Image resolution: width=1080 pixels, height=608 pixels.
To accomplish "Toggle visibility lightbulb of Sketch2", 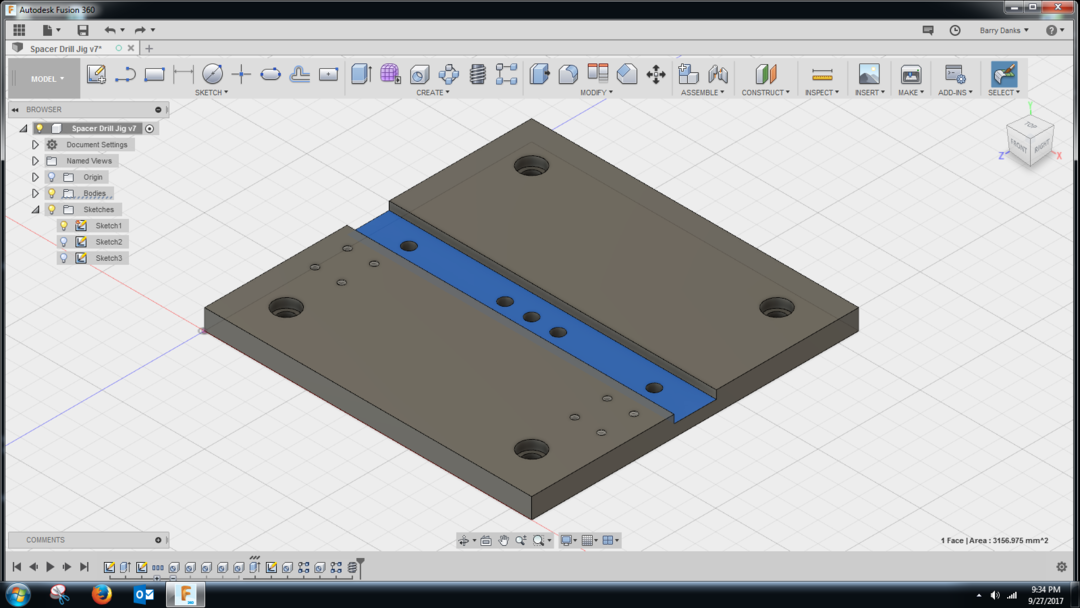I will tap(64, 242).
